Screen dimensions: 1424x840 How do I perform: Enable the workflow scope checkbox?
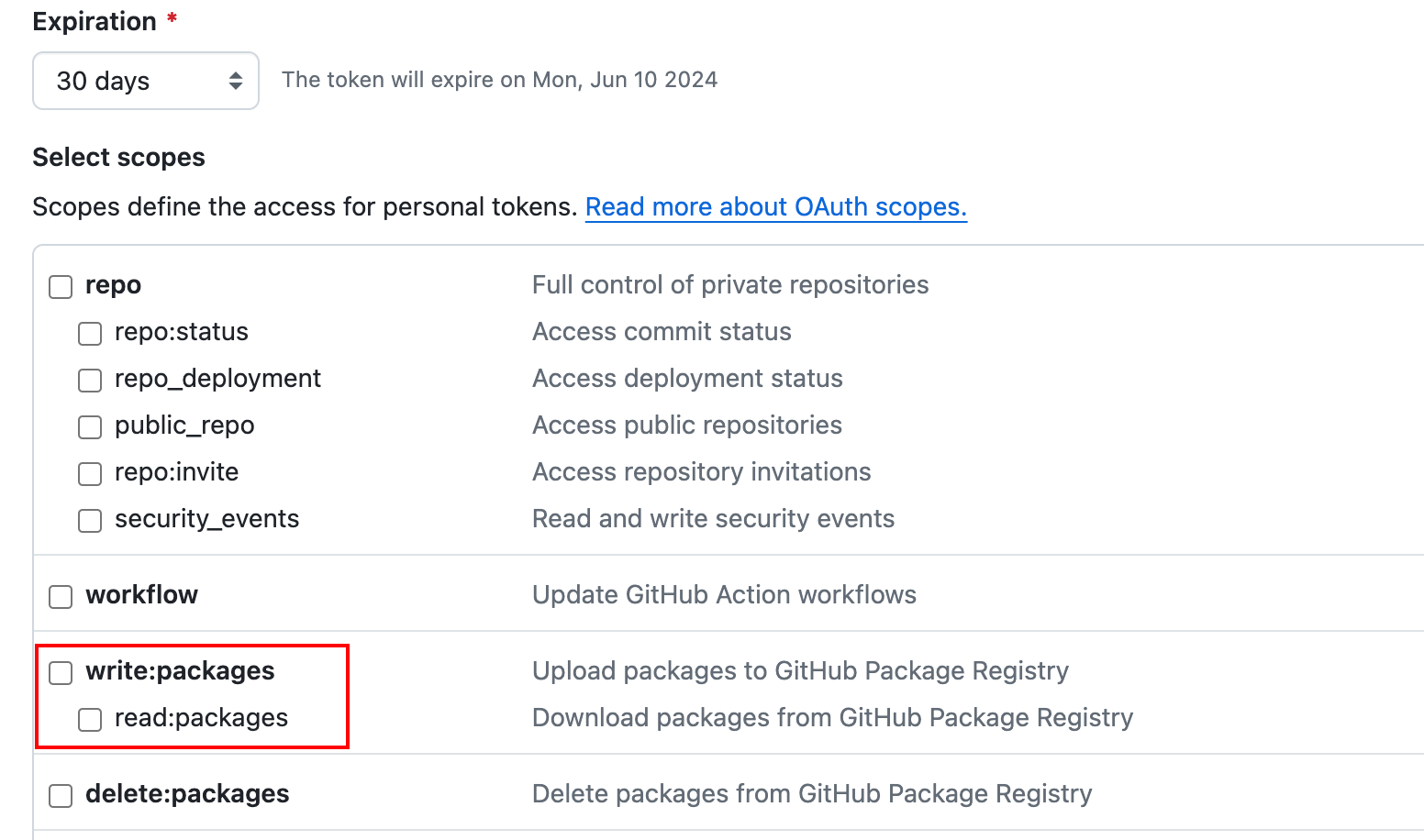tap(60, 596)
